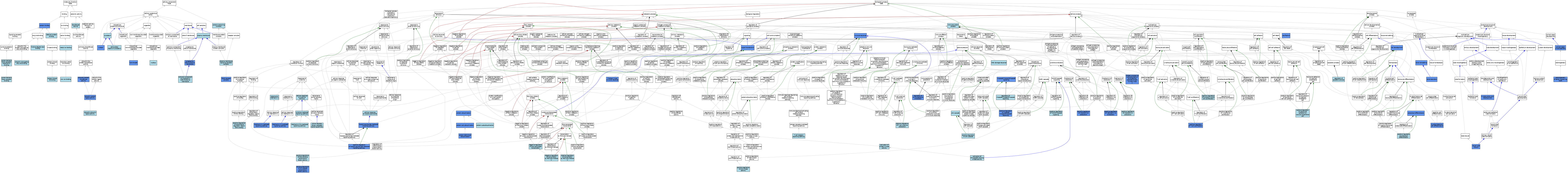Select the 'metal ion binding' node
This screenshot has height=173, width=1568.
tap(66, 47)
